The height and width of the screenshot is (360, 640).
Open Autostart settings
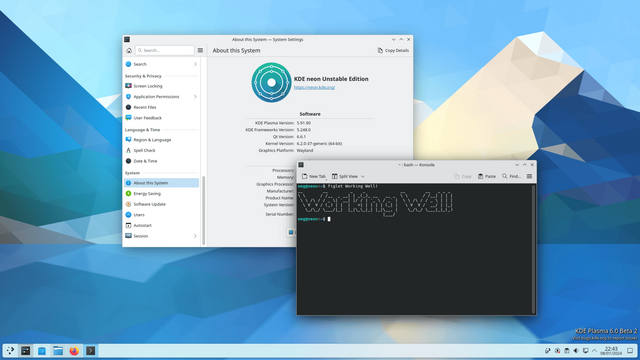click(161, 225)
